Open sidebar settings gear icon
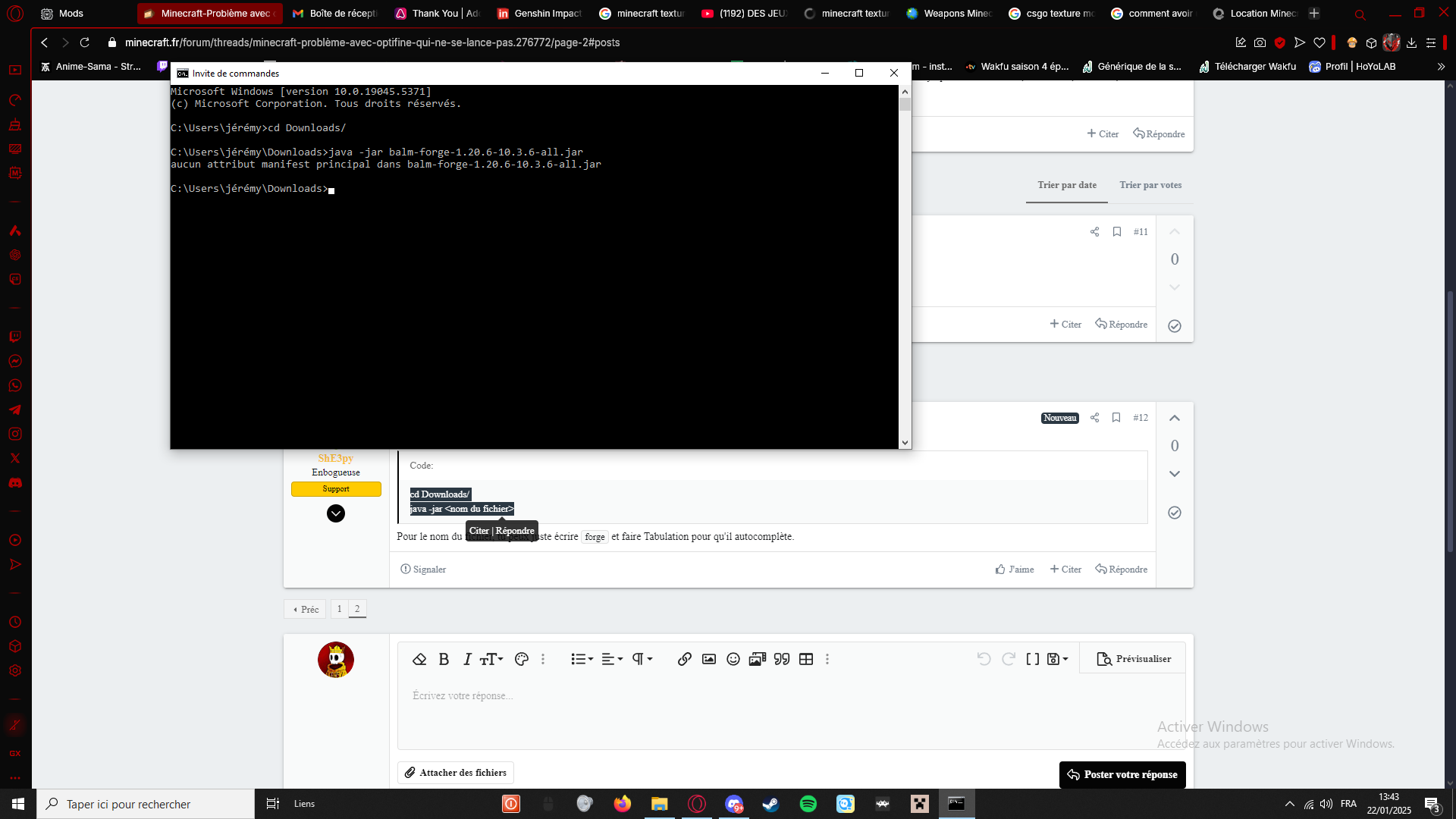Screen dimensions: 1456x819 15,670
